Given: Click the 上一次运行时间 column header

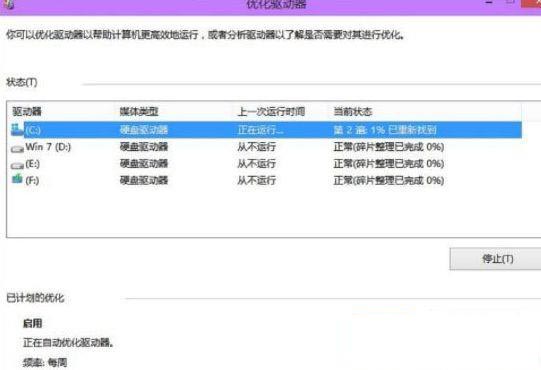Looking at the screenshot, I should [x=271, y=111].
